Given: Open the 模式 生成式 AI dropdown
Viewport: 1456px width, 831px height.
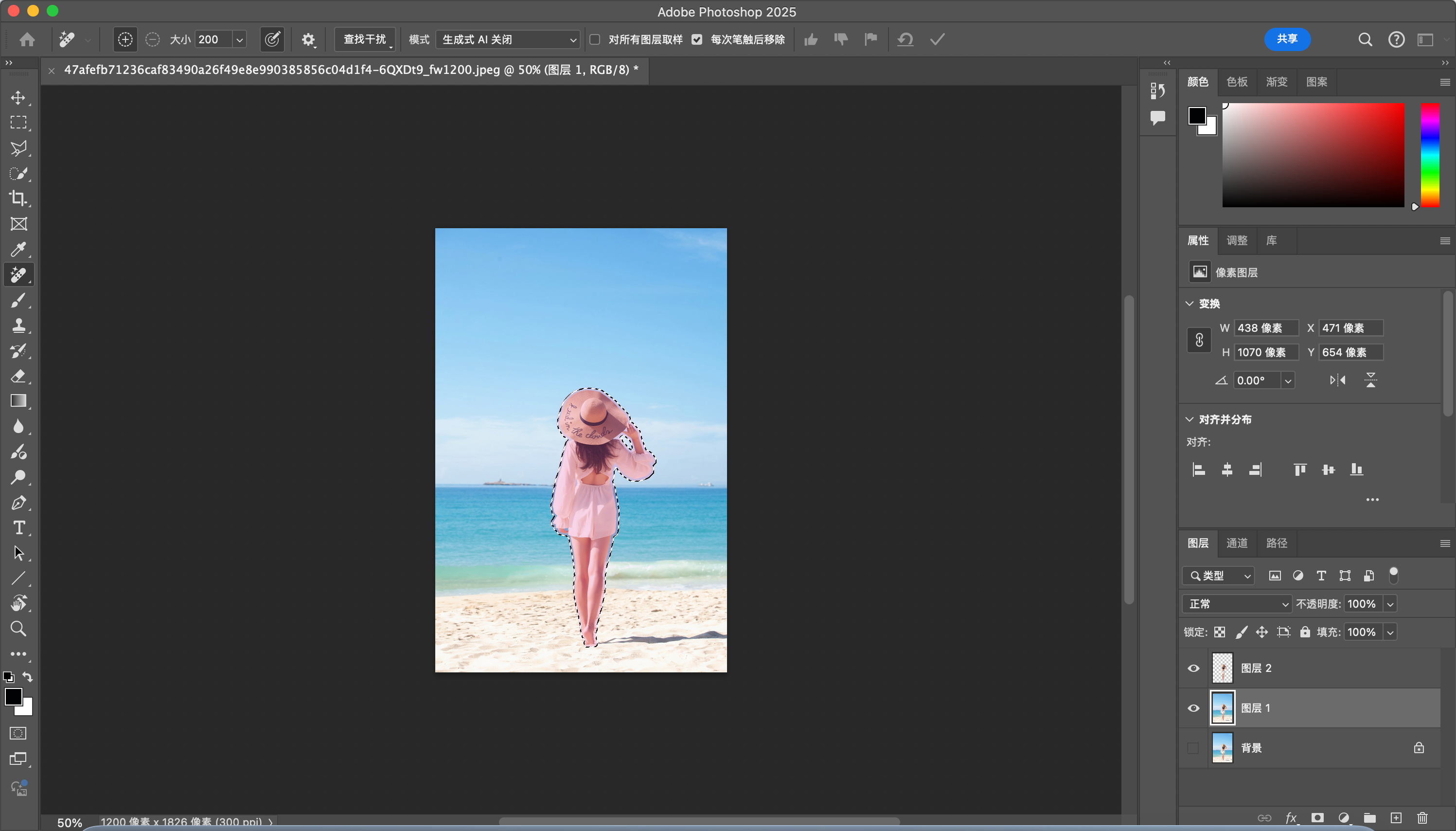Looking at the screenshot, I should point(508,39).
